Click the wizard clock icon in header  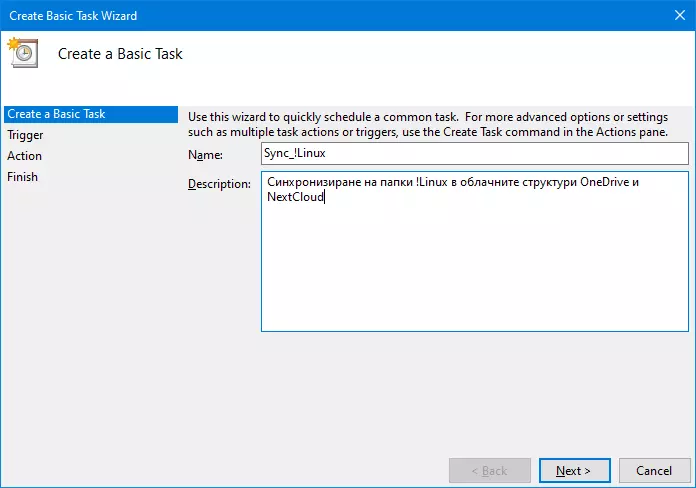pos(24,54)
